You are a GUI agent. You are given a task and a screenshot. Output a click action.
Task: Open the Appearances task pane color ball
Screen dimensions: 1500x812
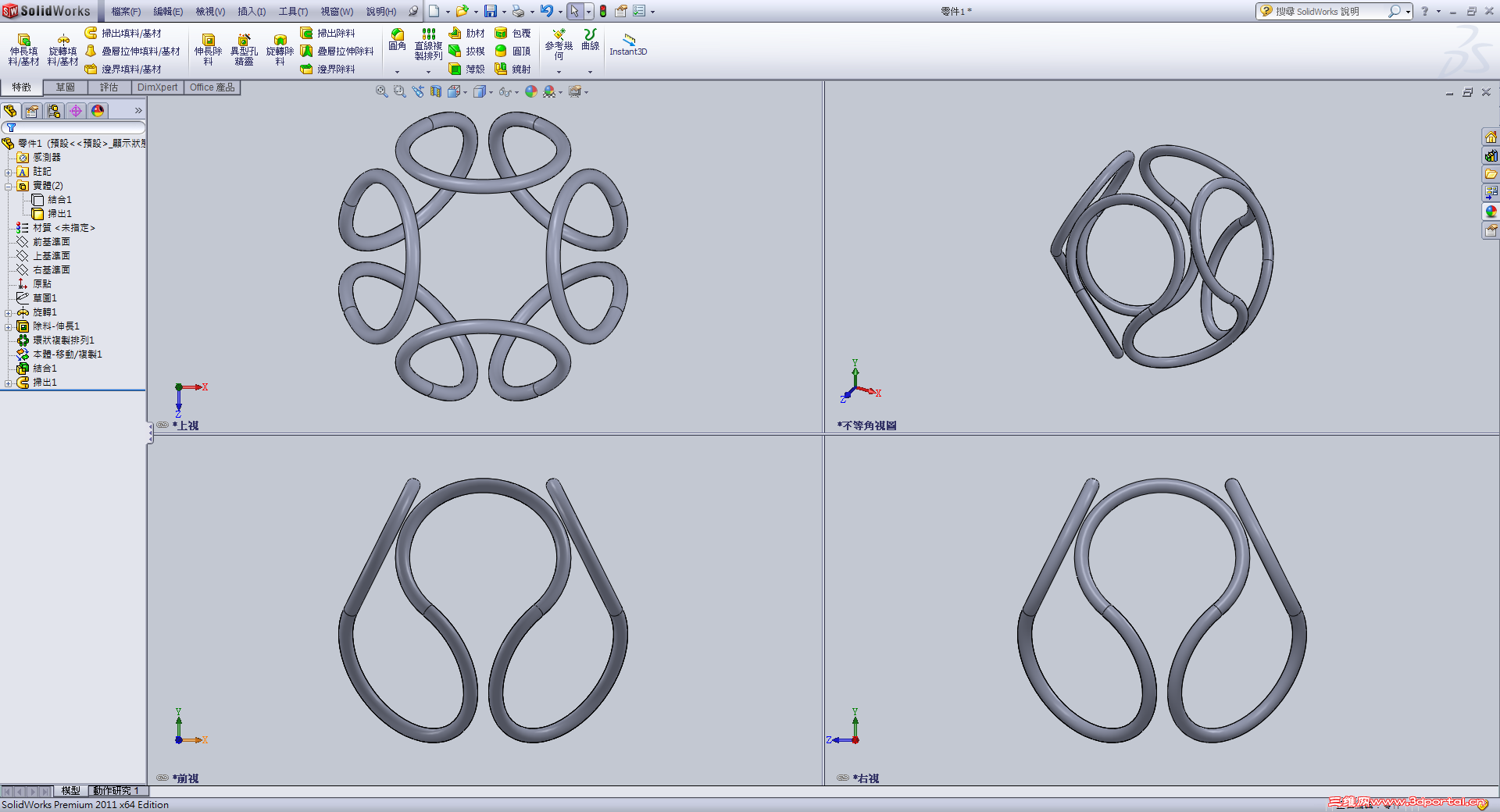(x=1491, y=212)
